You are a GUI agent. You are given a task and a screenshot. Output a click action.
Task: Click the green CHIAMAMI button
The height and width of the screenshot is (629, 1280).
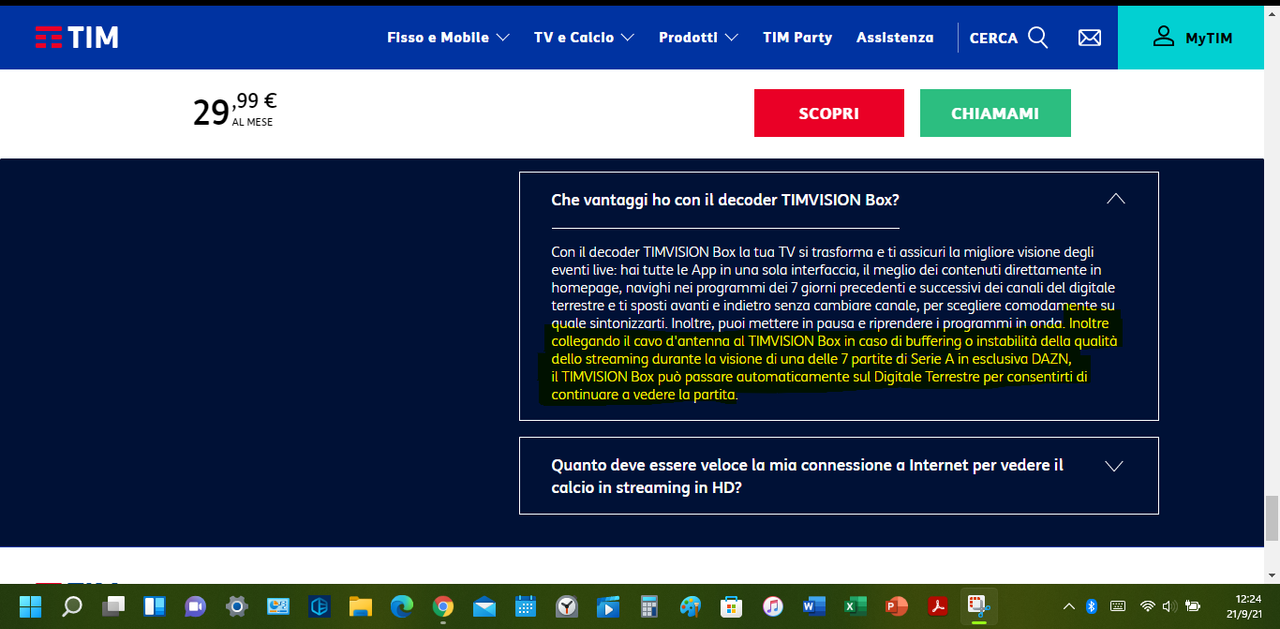coord(995,113)
